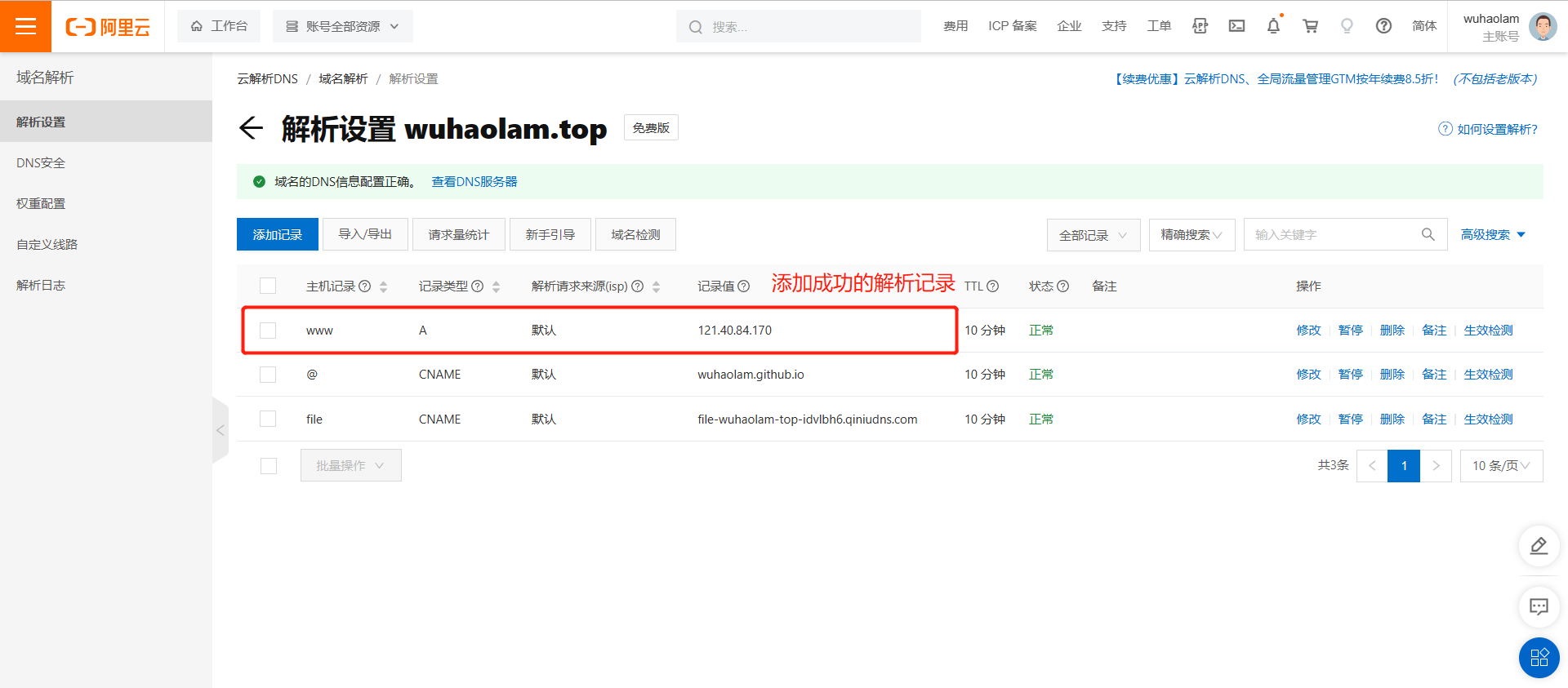This screenshot has height=688, width=1568.
Task: Click the search magnifier in keyword box
Action: tap(1428, 234)
